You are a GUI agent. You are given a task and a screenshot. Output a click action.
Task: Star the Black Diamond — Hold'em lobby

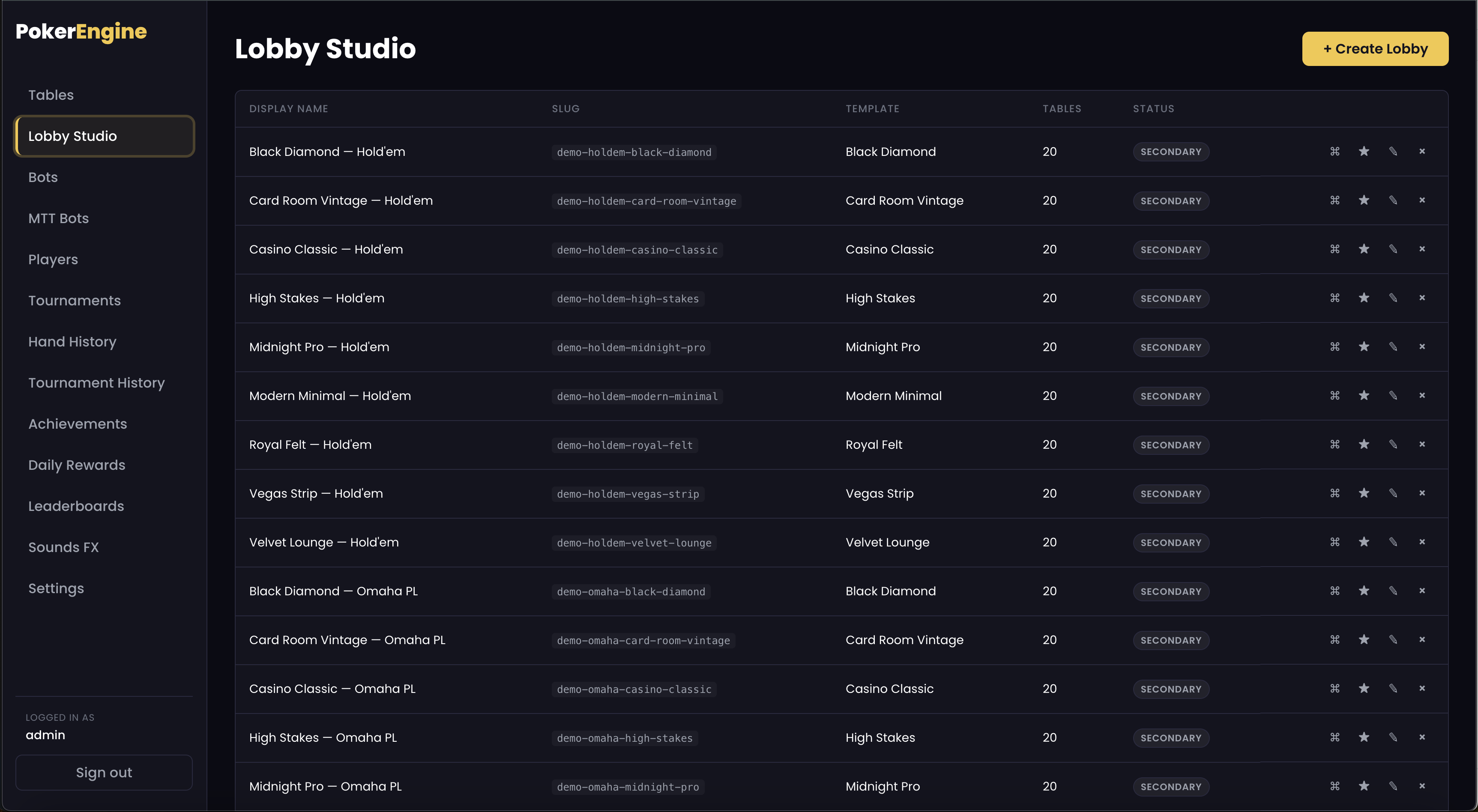(1364, 151)
